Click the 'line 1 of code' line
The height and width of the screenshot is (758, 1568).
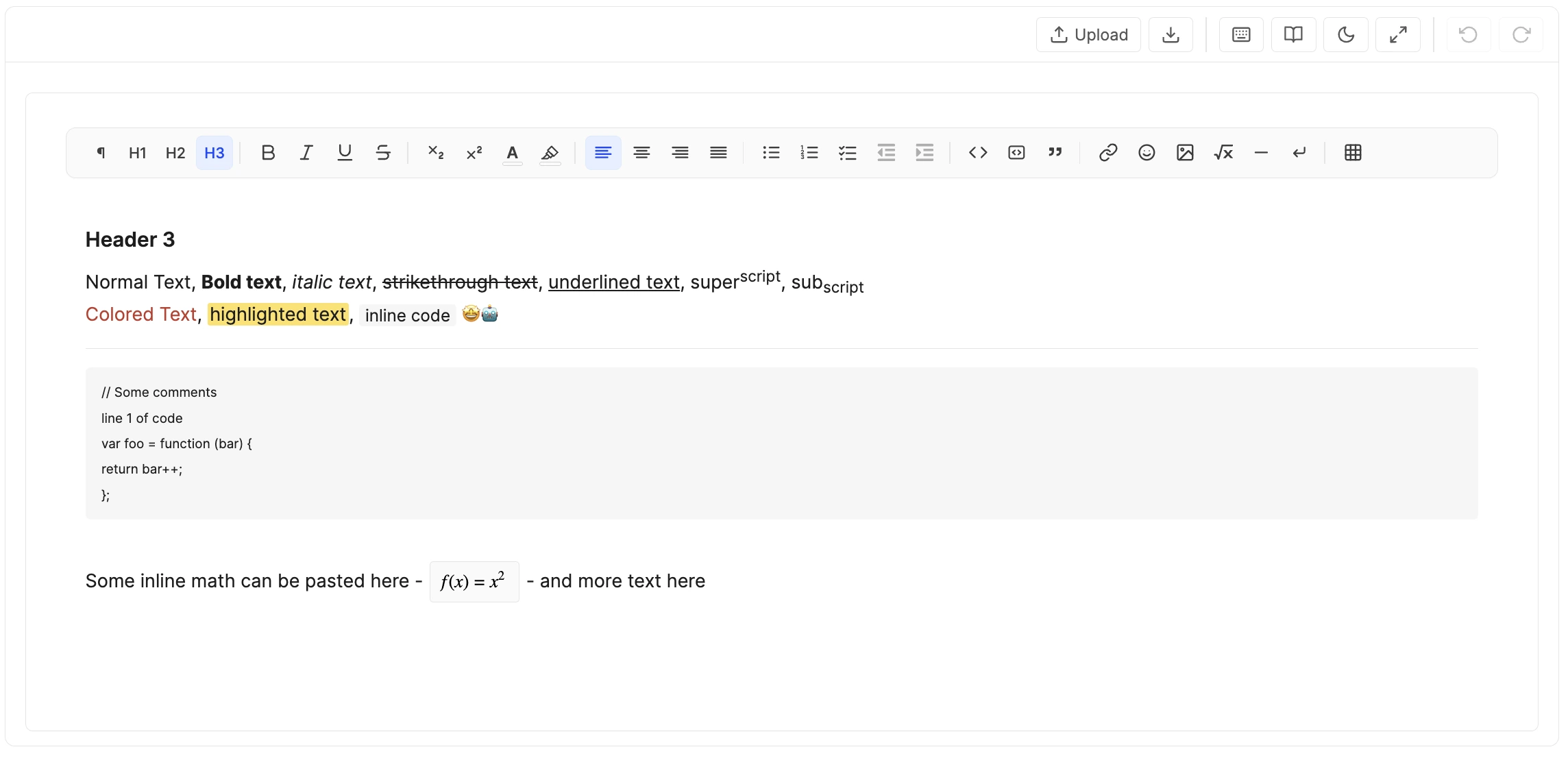pos(142,418)
